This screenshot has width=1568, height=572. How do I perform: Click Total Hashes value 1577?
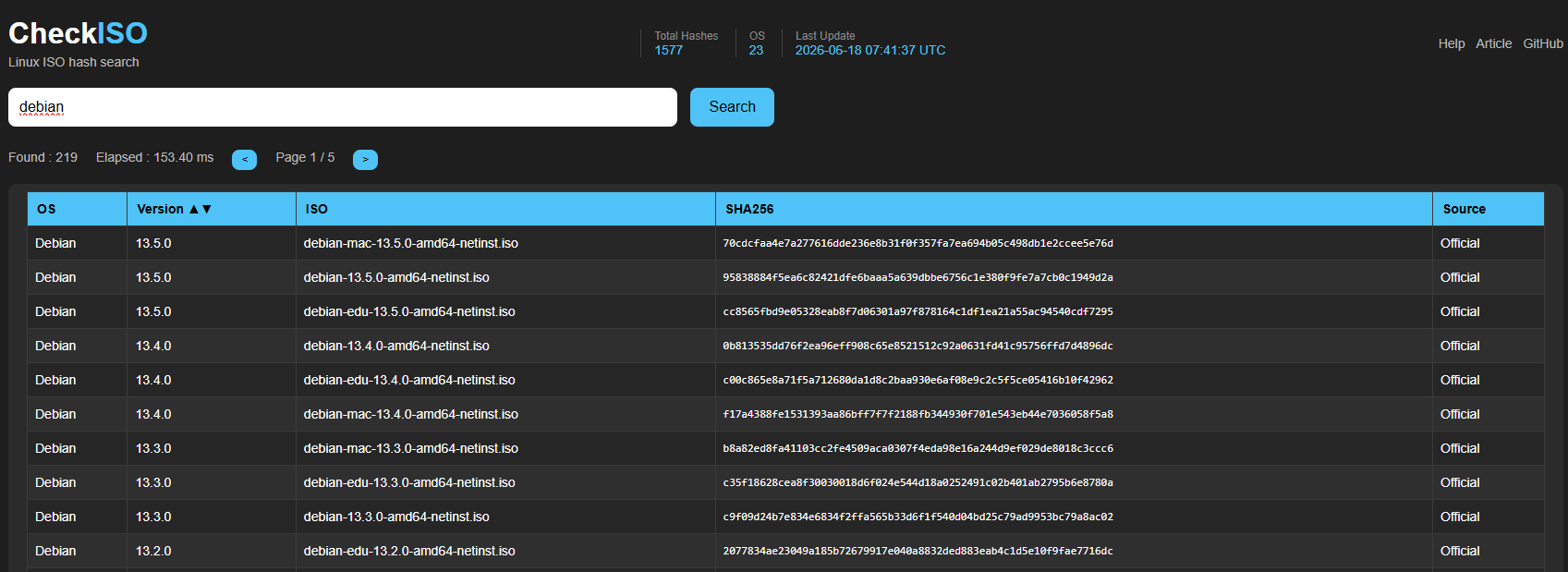coord(669,50)
